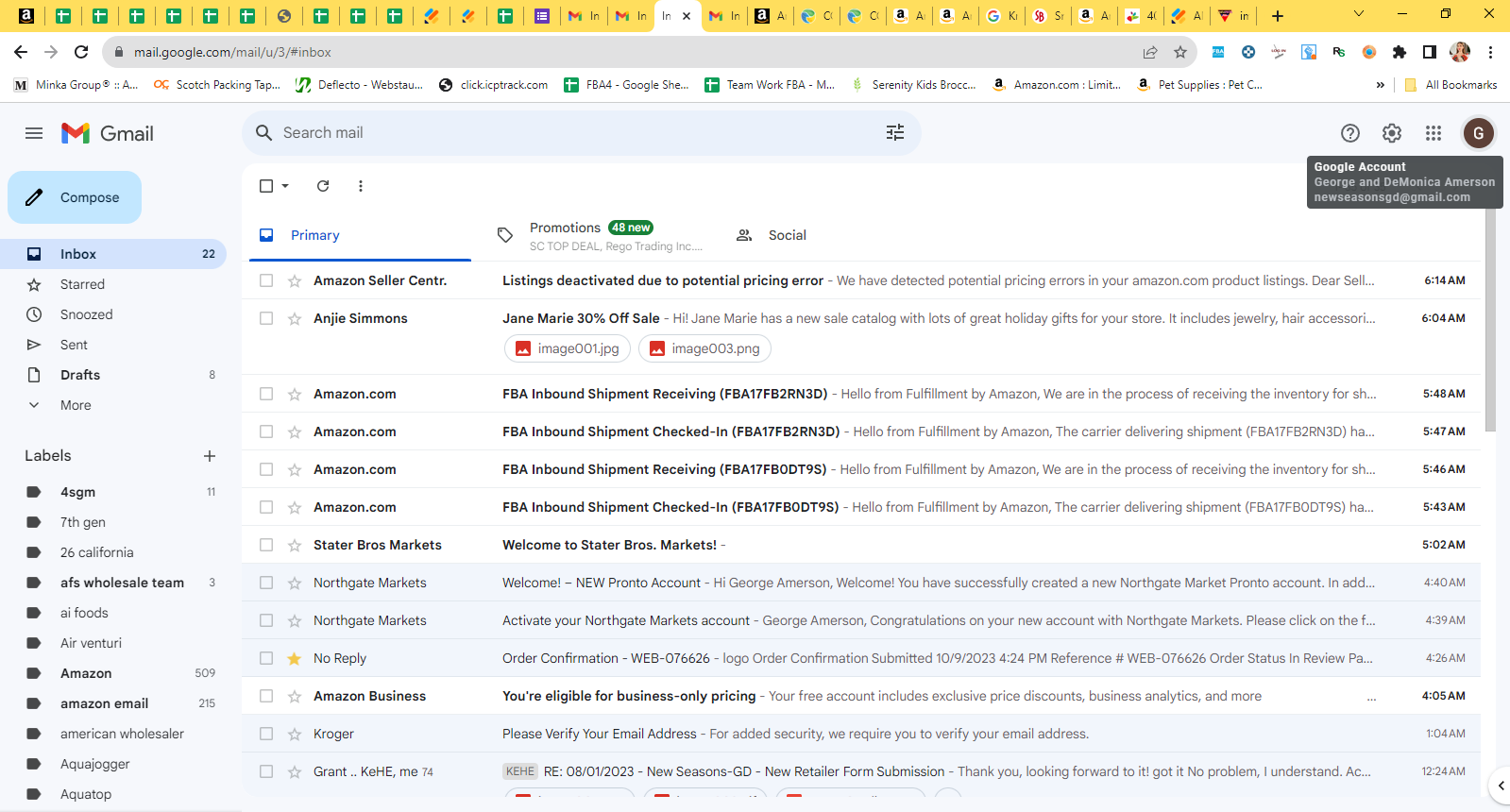The image size is (1510, 812).
Task: Open the Sent folder
Action: (113, 345)
